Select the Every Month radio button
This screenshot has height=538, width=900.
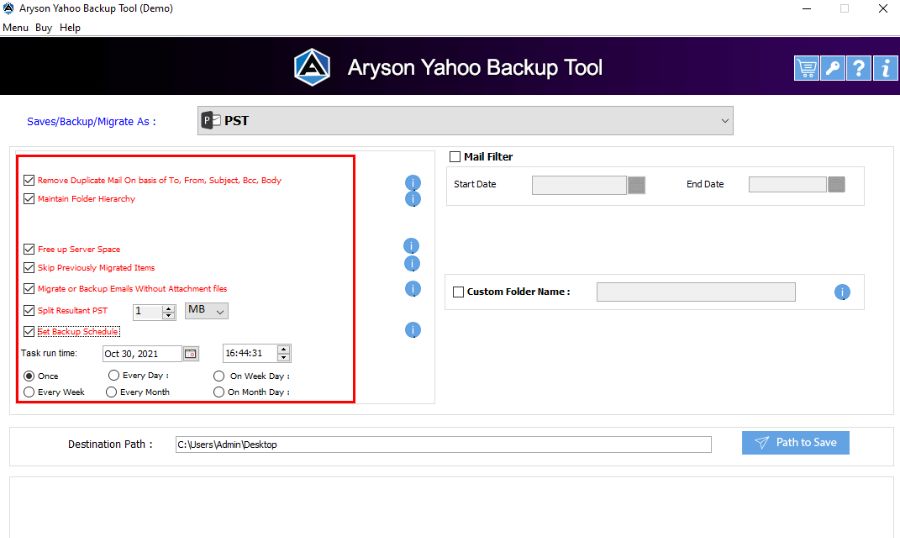[x=111, y=392]
